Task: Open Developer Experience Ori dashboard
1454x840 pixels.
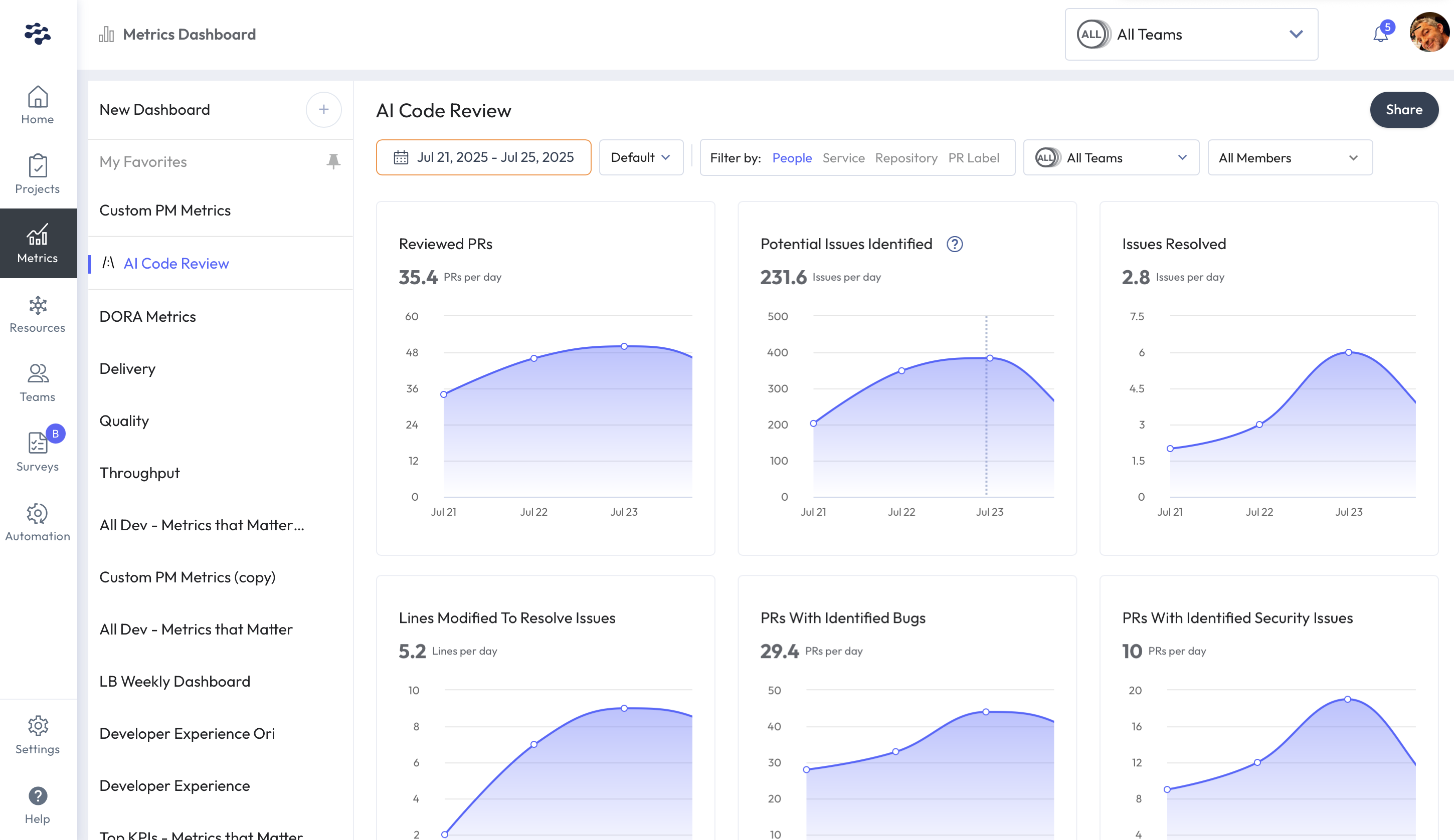Action: pos(187,734)
